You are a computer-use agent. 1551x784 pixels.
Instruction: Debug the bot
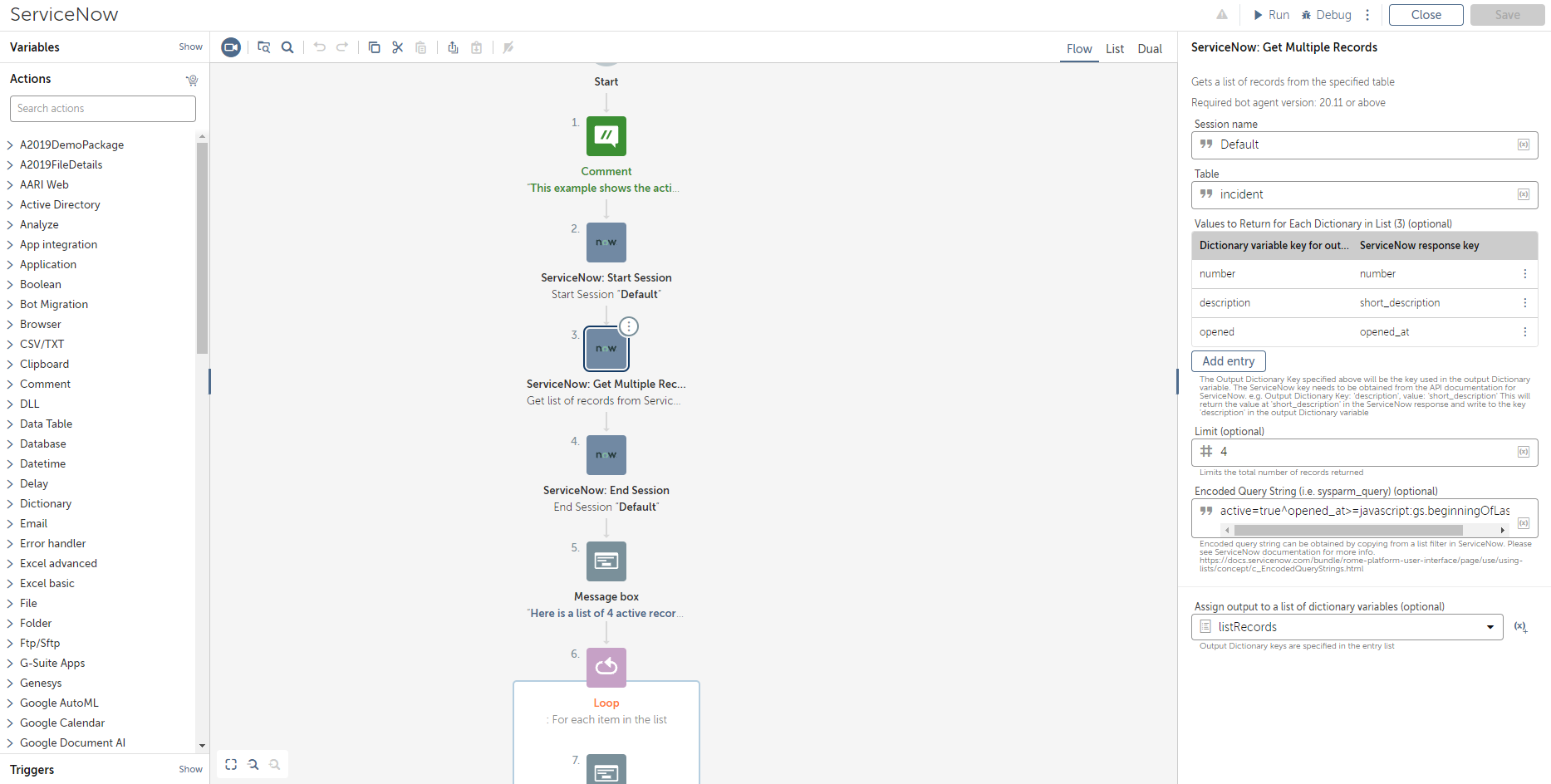coord(1327,15)
